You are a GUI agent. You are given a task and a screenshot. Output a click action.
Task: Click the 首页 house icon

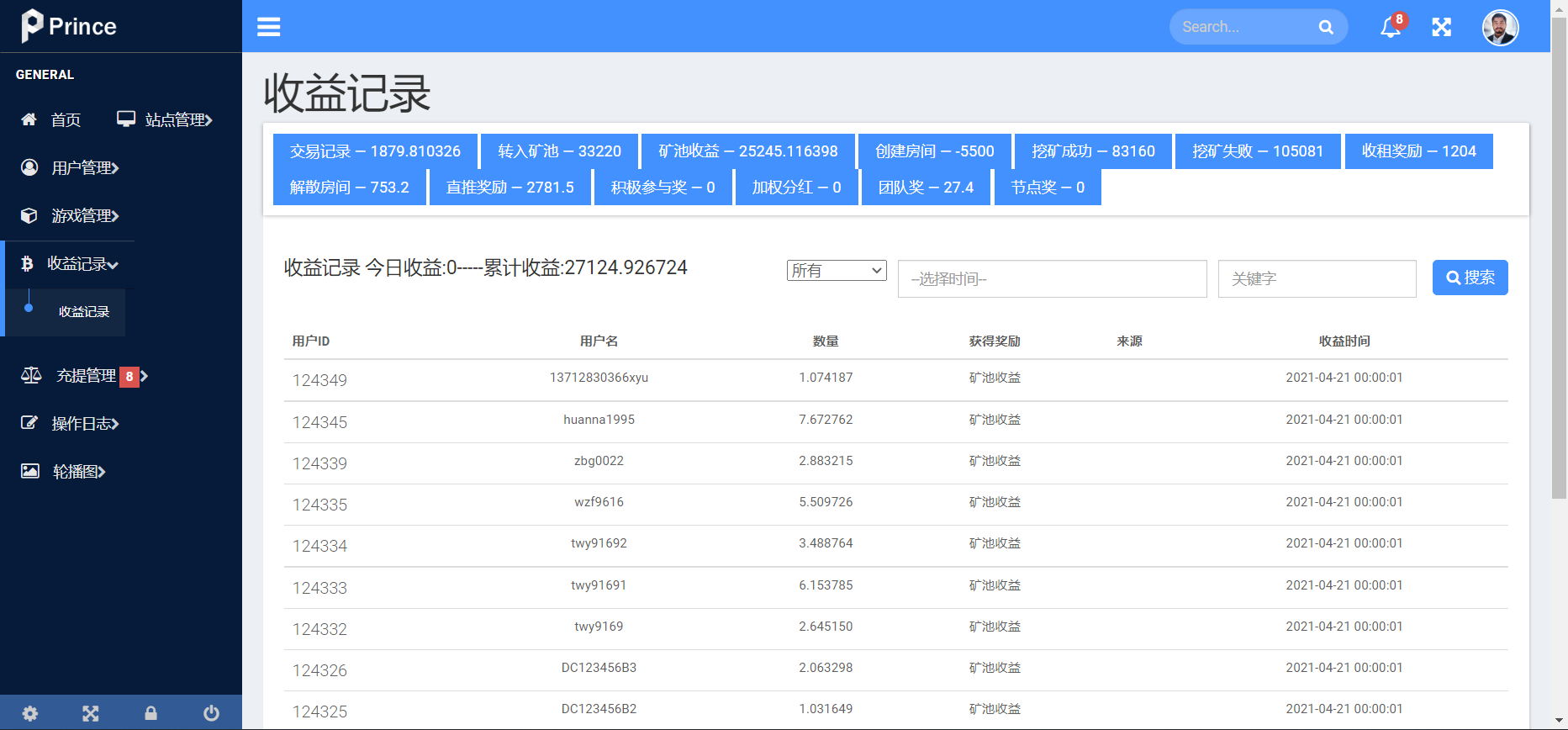tap(29, 119)
